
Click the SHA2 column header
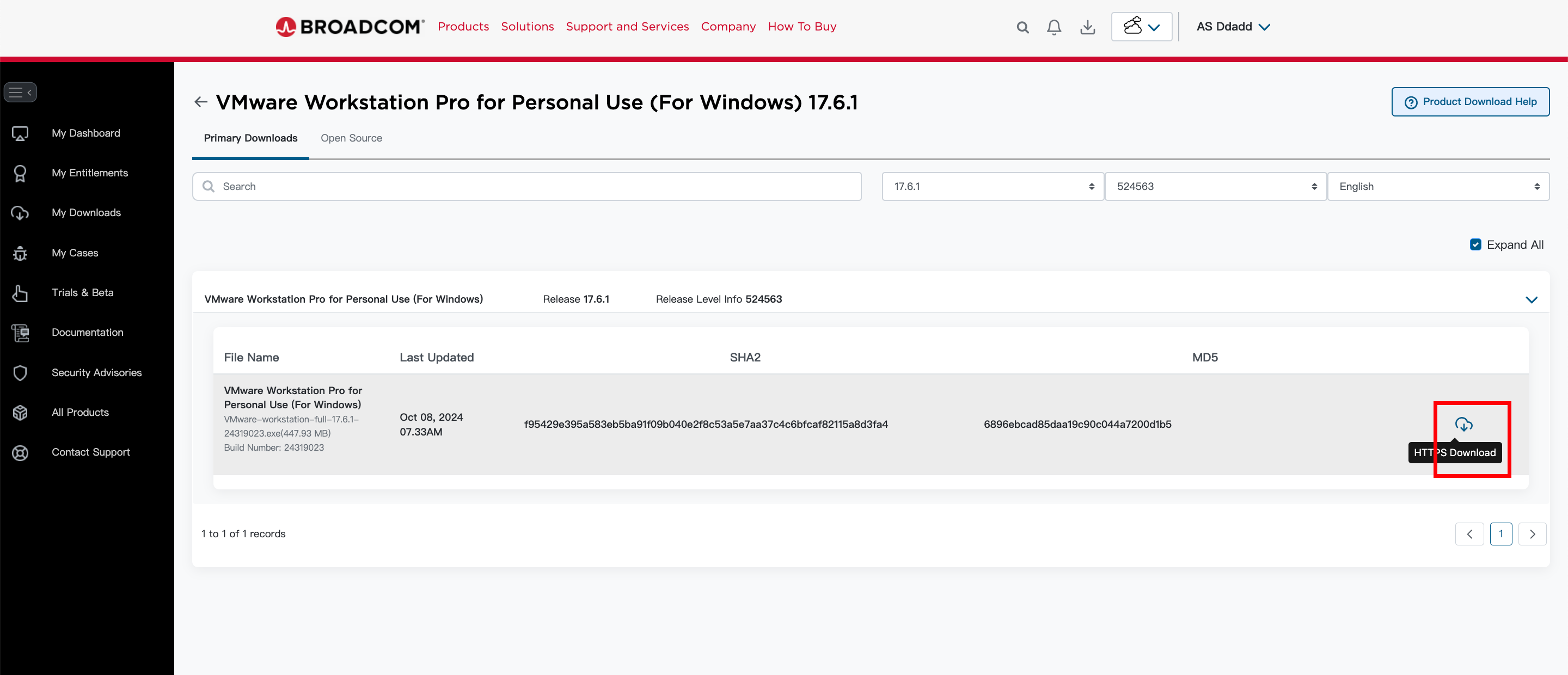[745, 358]
